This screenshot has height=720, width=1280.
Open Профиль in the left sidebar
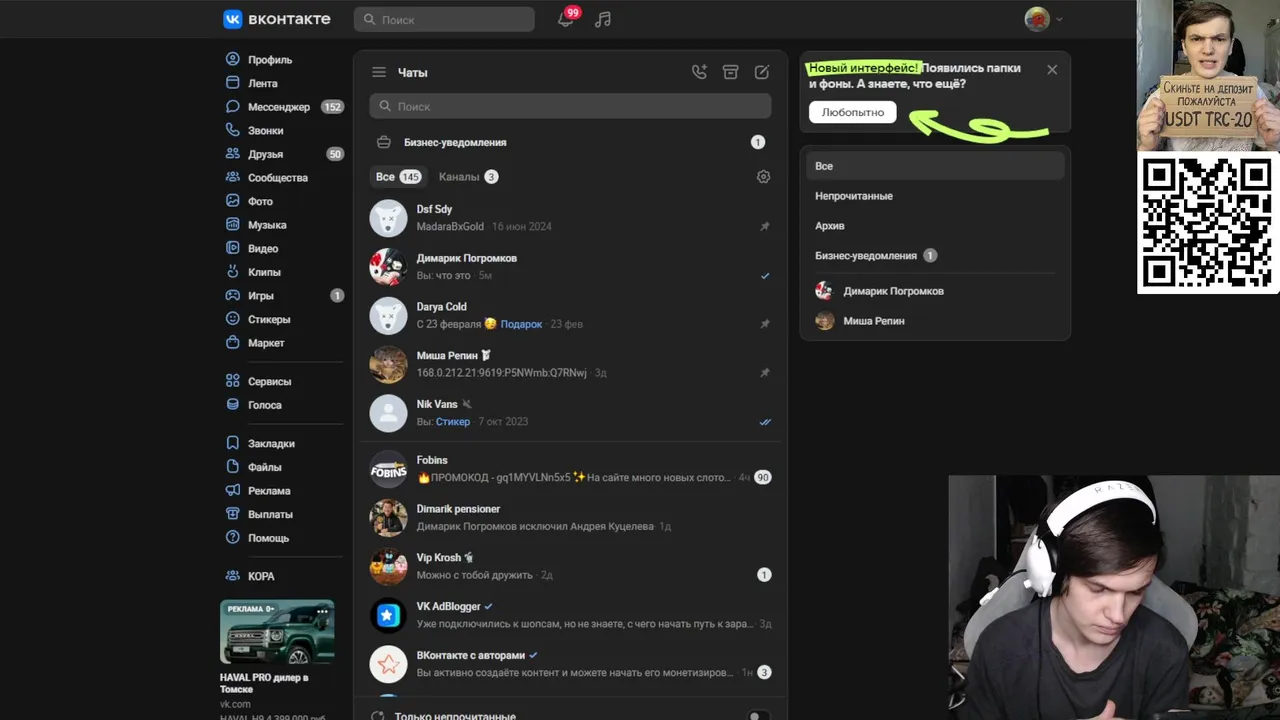point(270,60)
